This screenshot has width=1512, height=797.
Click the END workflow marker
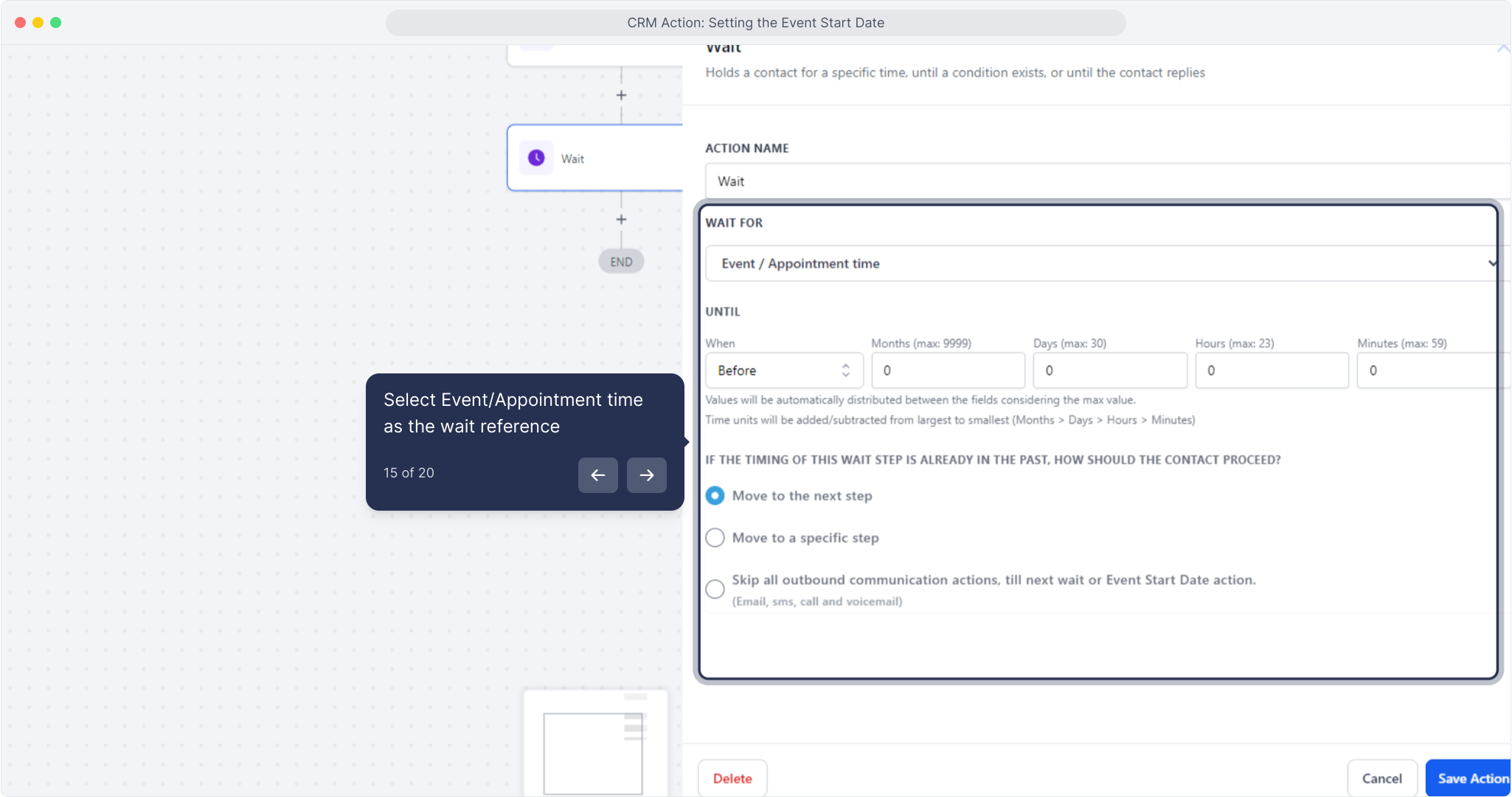pyautogui.click(x=621, y=262)
